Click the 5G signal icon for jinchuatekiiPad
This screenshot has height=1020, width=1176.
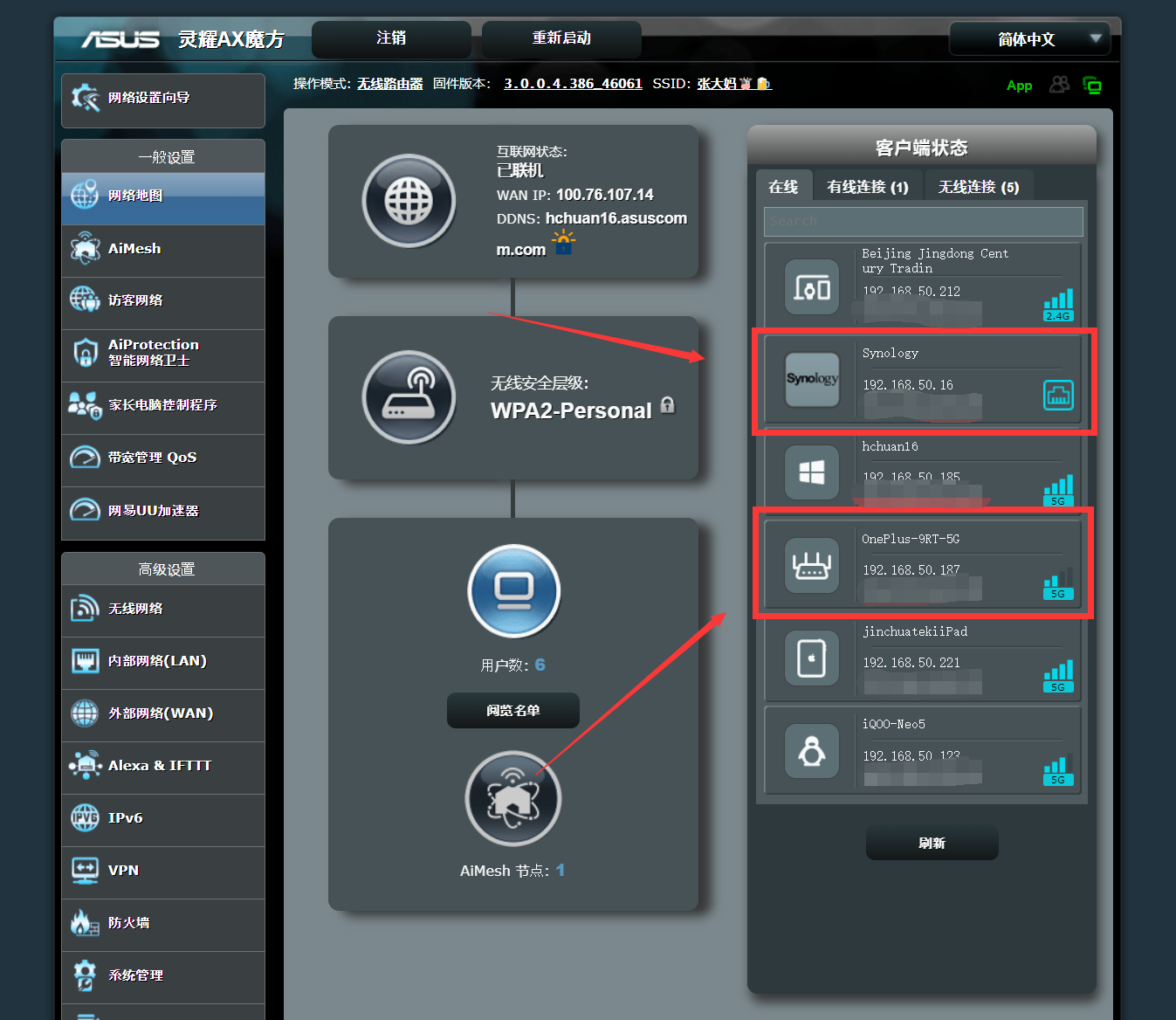(1058, 676)
